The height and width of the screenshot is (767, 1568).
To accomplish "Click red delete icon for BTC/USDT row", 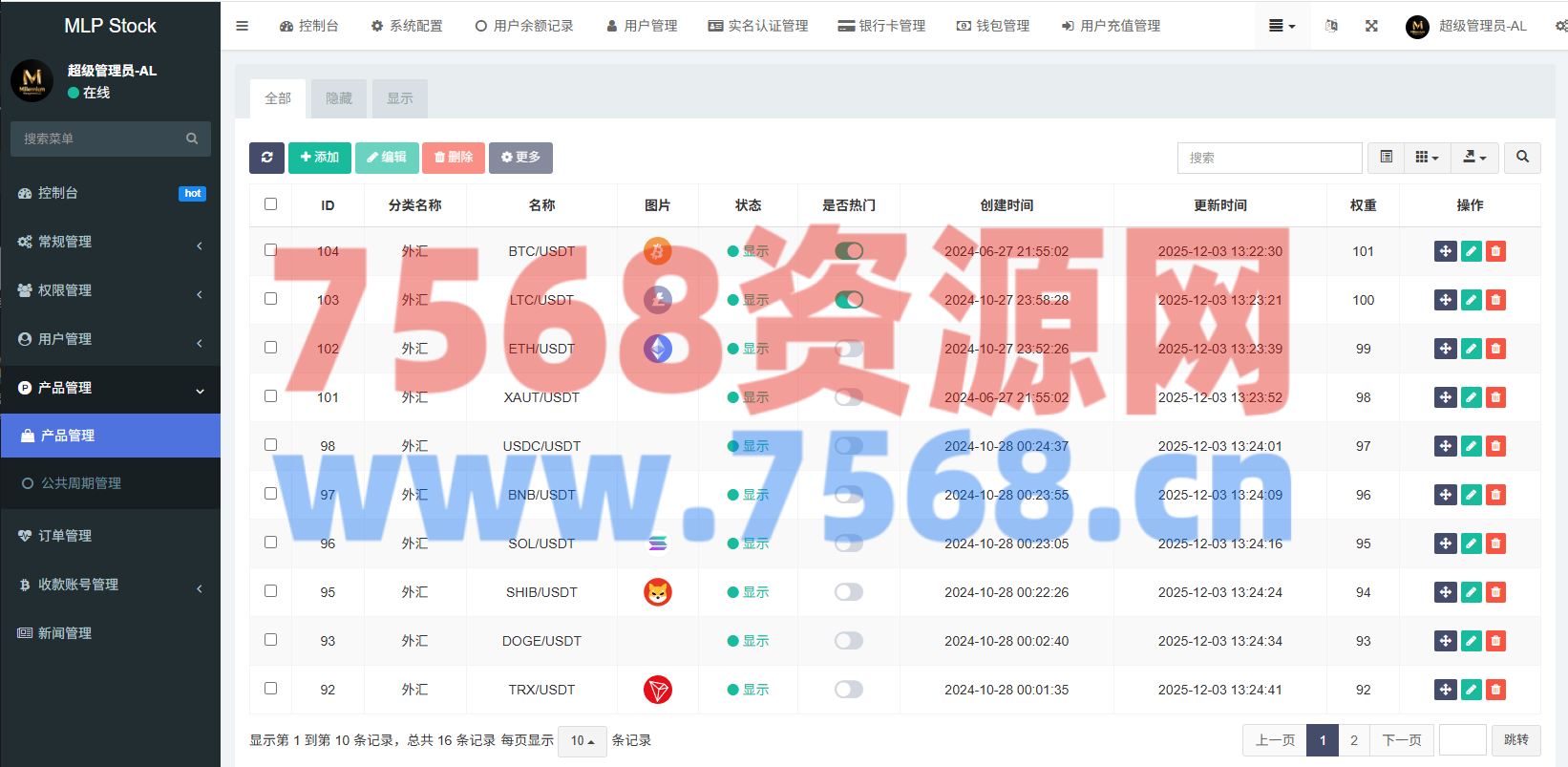I will 1495,251.
